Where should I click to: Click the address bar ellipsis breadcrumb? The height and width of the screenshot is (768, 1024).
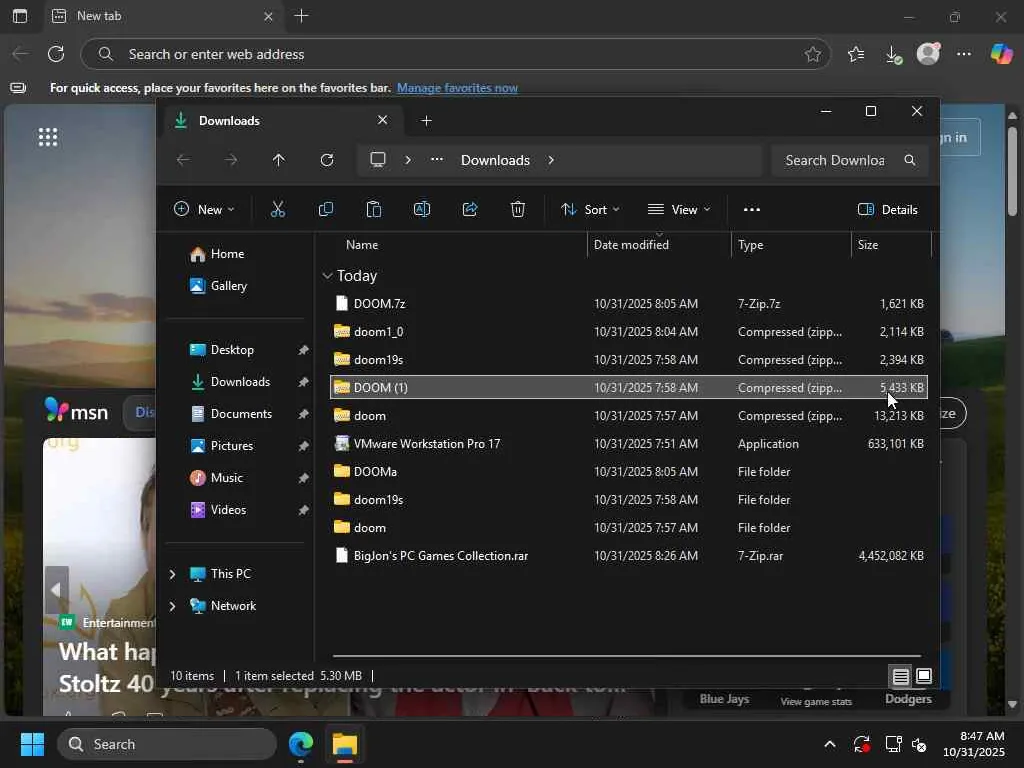coord(437,159)
